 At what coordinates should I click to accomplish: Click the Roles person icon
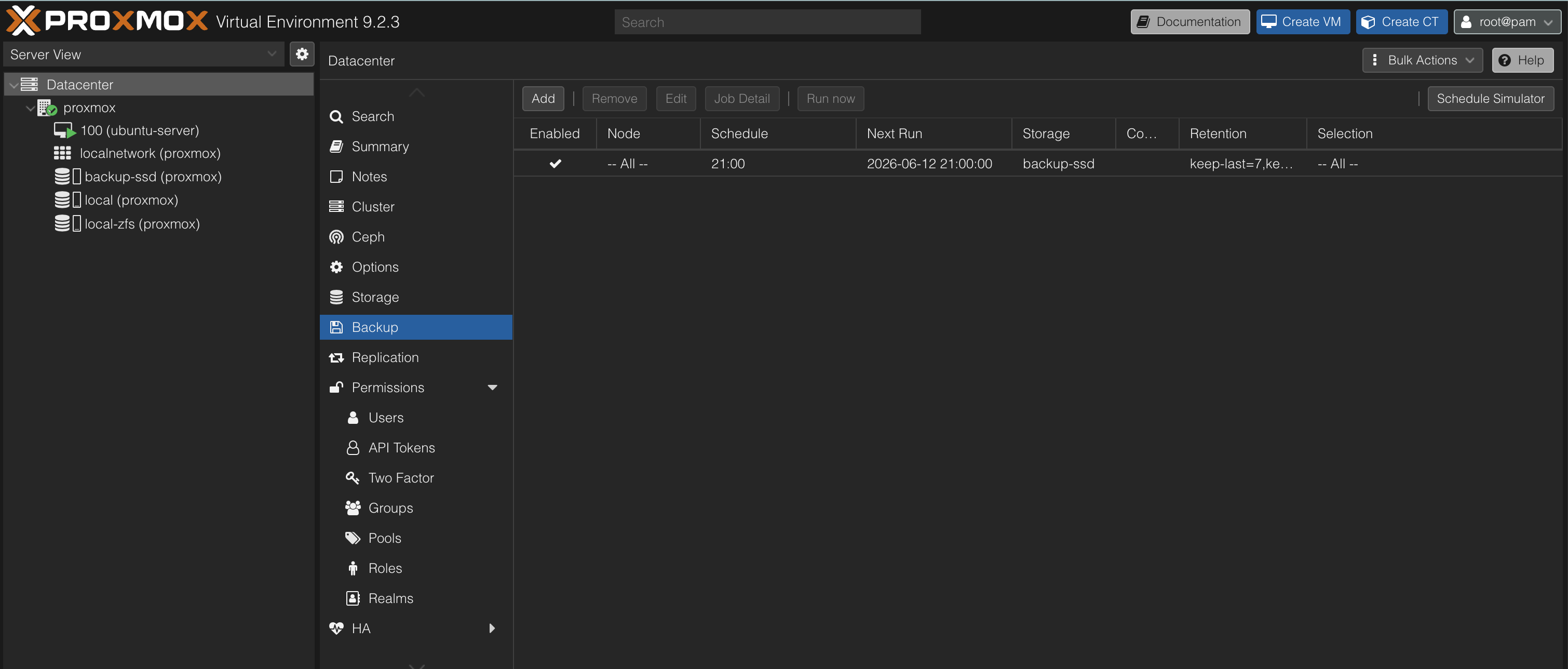[353, 568]
